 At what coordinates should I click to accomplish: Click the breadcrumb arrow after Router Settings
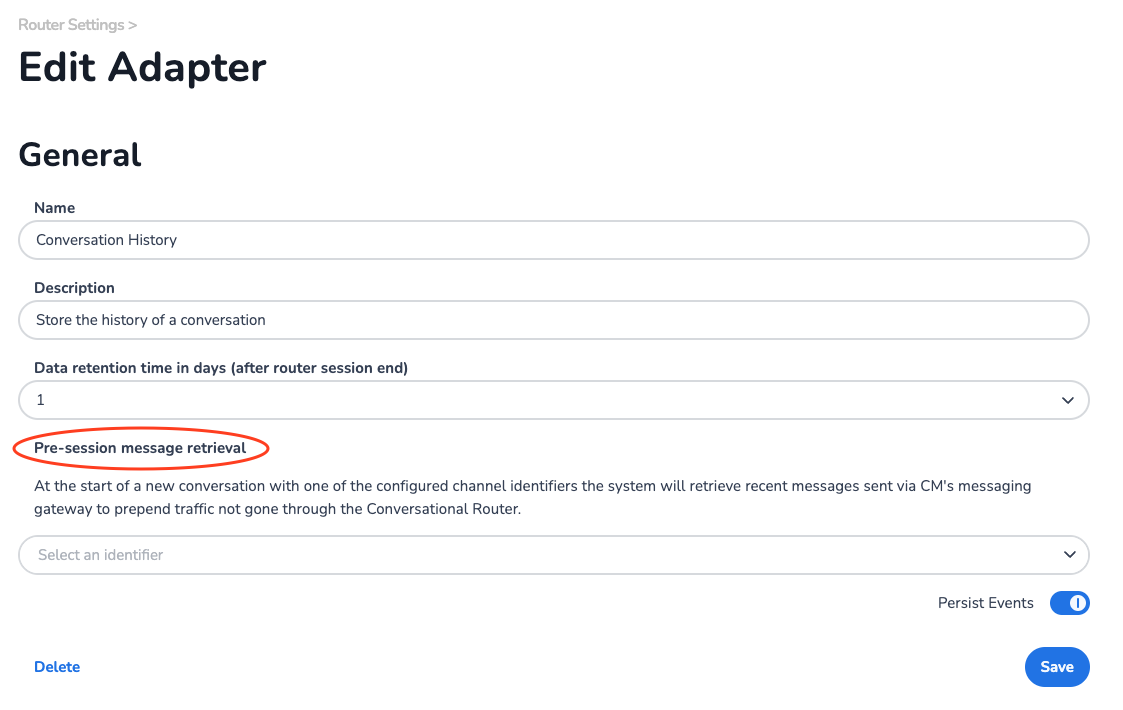pos(133,24)
